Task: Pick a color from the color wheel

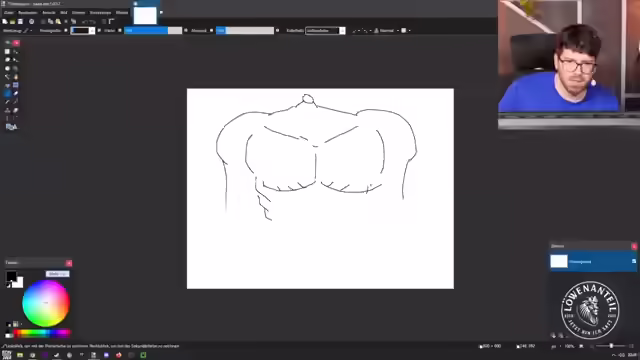Action: coord(46,303)
